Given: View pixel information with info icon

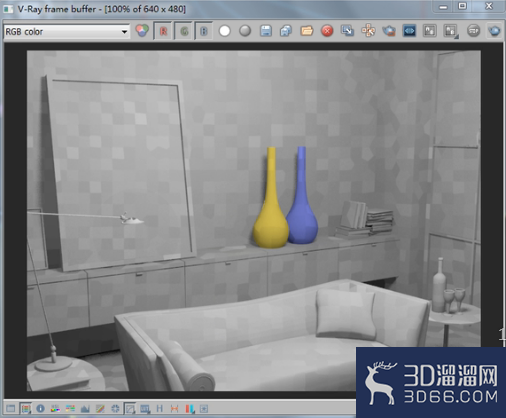Looking at the screenshot, I should click(x=40, y=408).
